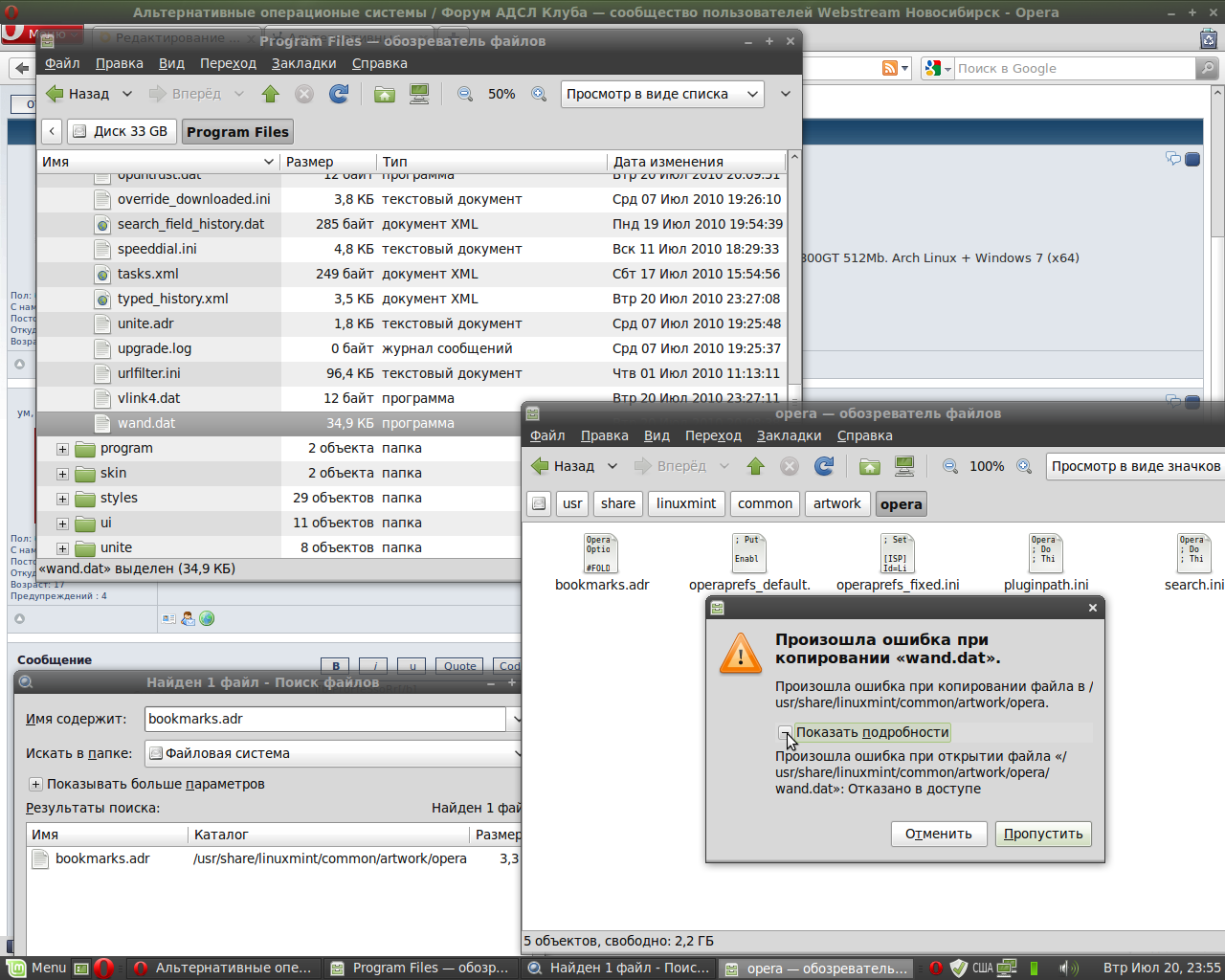Go back in Program Files window
1225x980 pixels.
(x=79, y=94)
